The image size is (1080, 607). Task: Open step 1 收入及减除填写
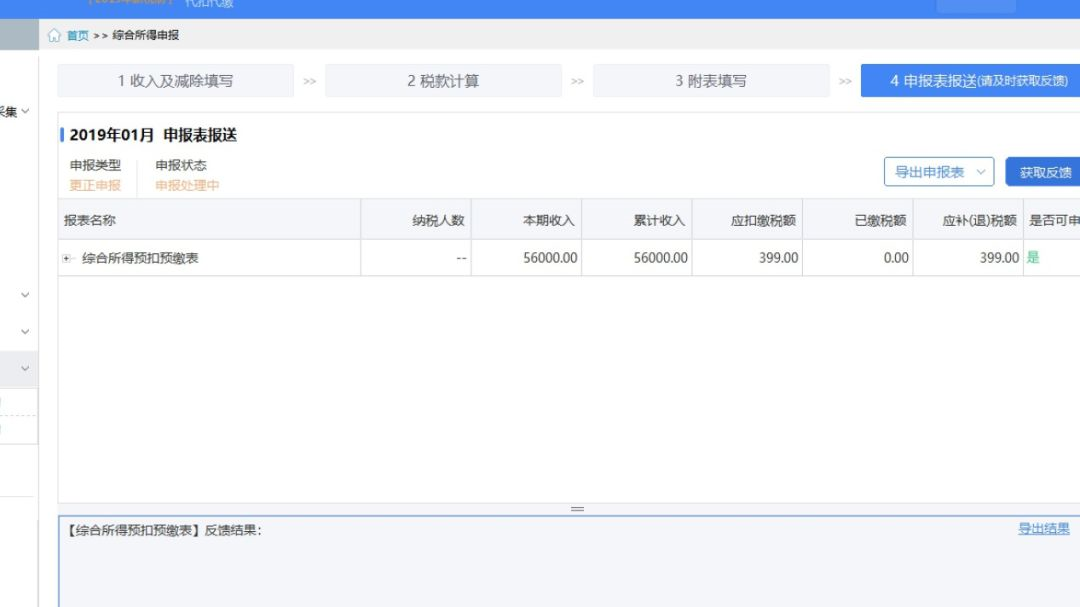point(175,81)
